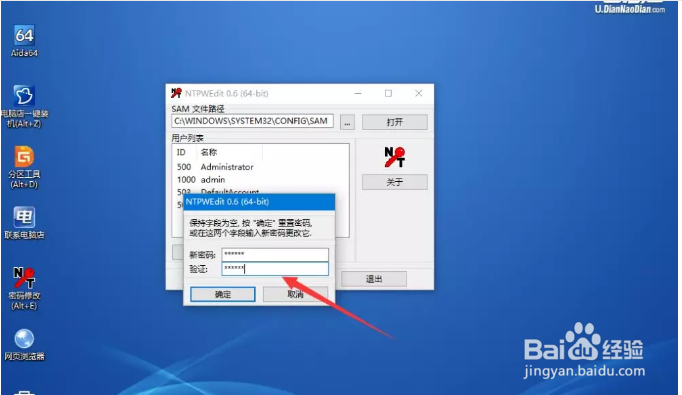The image size is (682, 395).
Task: Click the 关于 button
Action: pos(394,182)
